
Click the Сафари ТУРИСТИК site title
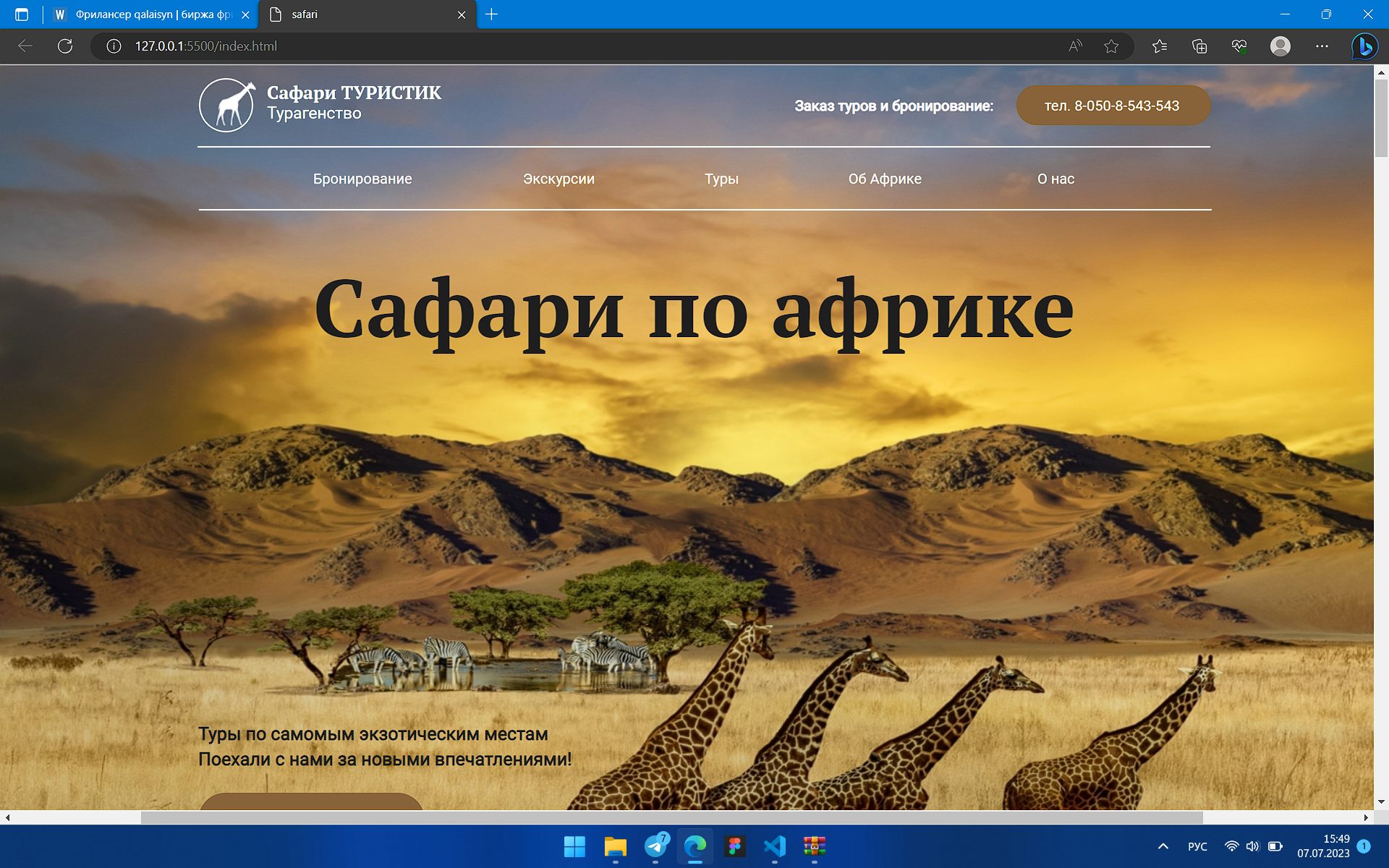(354, 93)
